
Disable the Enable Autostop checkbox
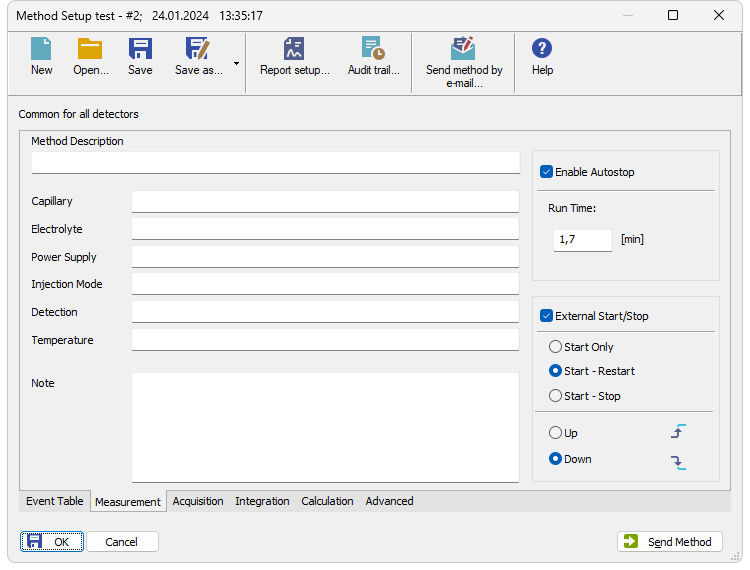(x=546, y=172)
